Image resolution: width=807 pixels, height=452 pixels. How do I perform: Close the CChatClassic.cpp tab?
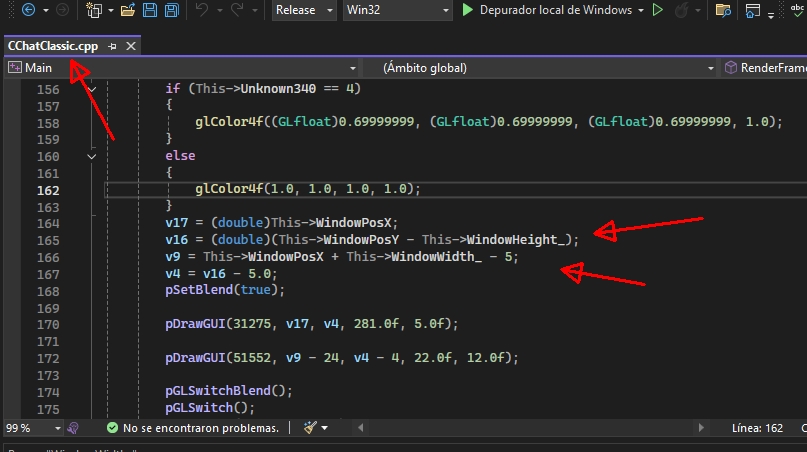tap(131, 46)
